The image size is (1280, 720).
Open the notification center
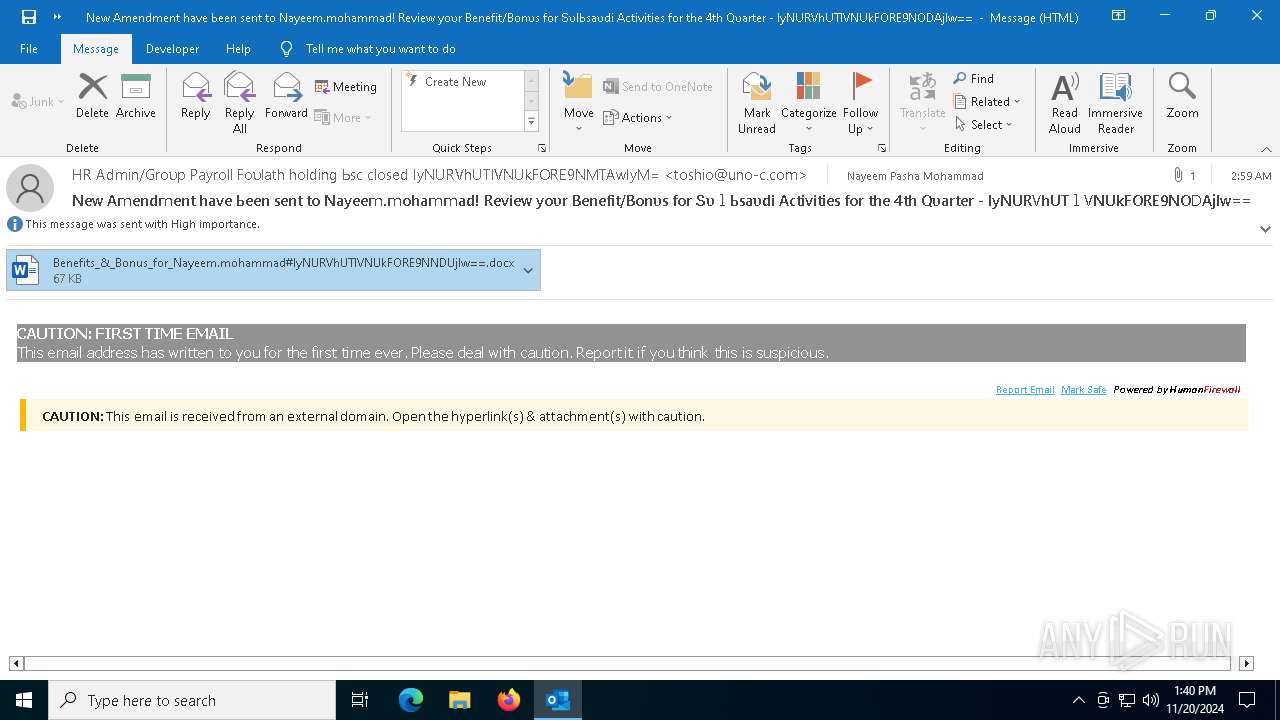point(1247,700)
